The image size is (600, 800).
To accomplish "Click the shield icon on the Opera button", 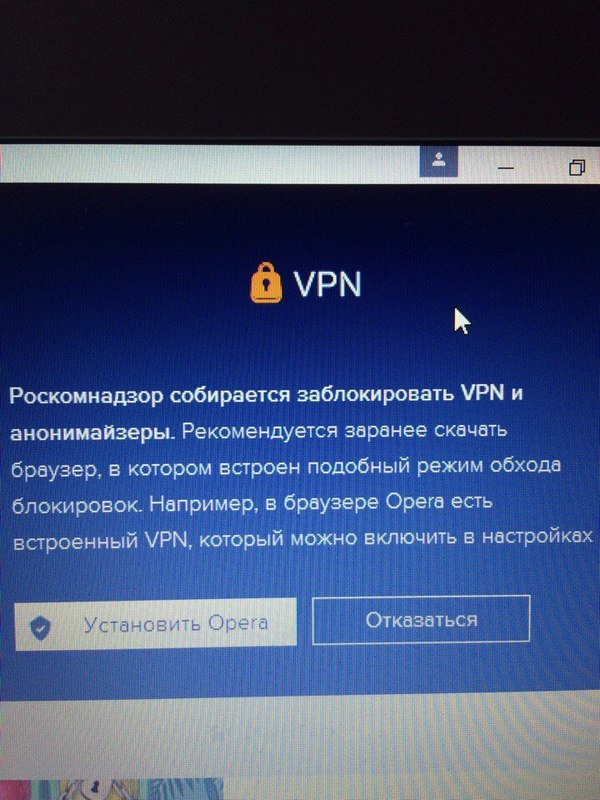I will pos(40,627).
